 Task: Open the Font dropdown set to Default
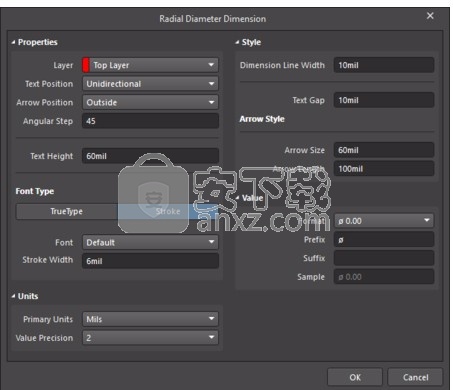pos(150,242)
